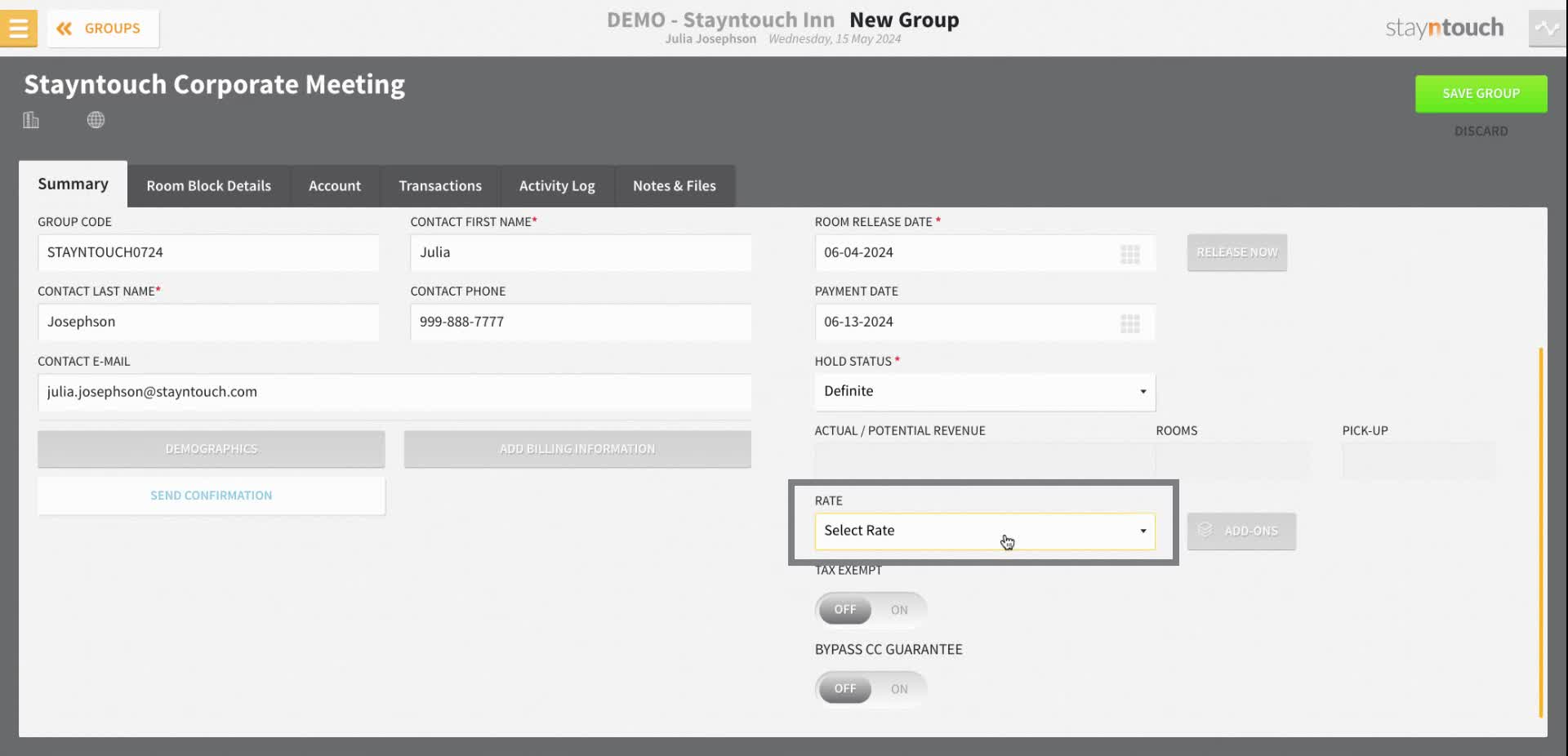The width and height of the screenshot is (1568, 756).
Task: Click the orange vertical scrollbar
Action: pos(1540,532)
